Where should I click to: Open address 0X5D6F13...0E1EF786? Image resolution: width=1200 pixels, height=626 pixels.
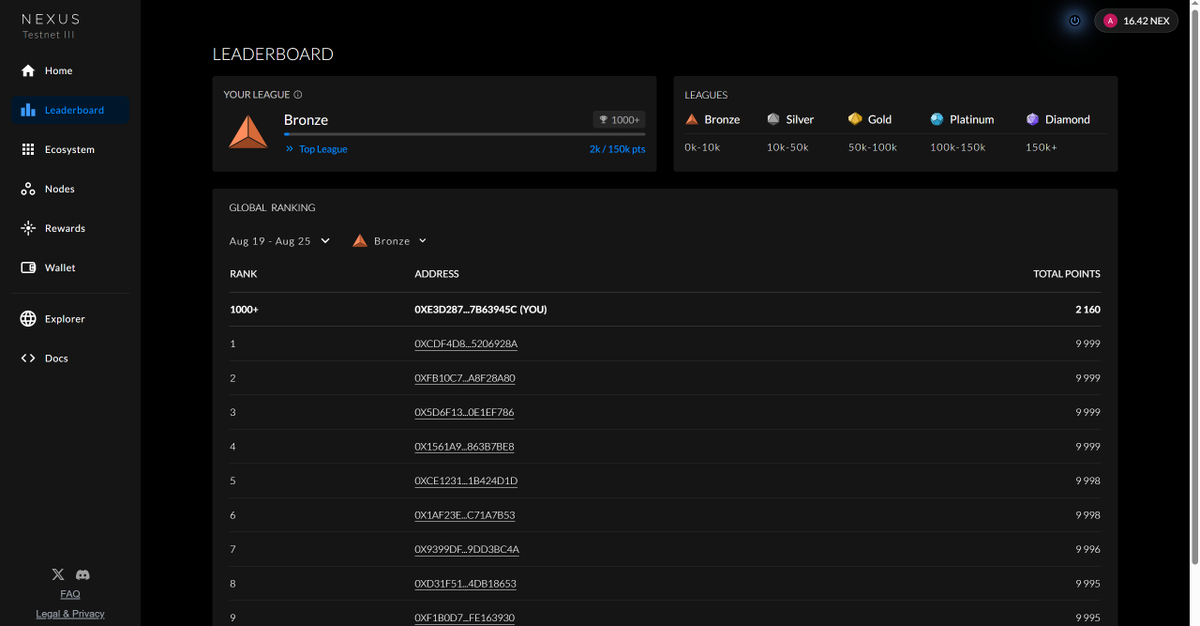click(x=464, y=412)
